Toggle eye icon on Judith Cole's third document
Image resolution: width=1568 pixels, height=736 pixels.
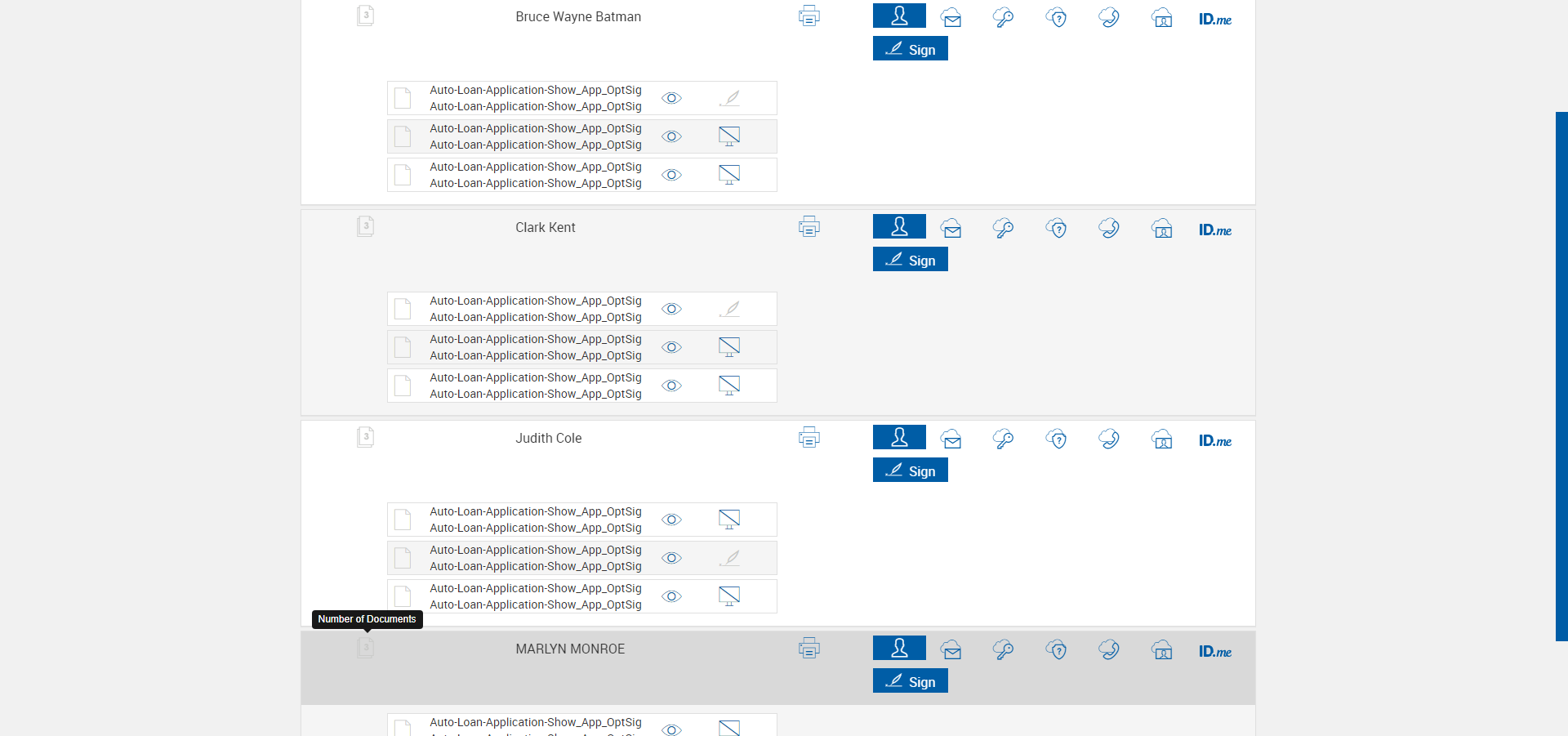click(x=671, y=596)
